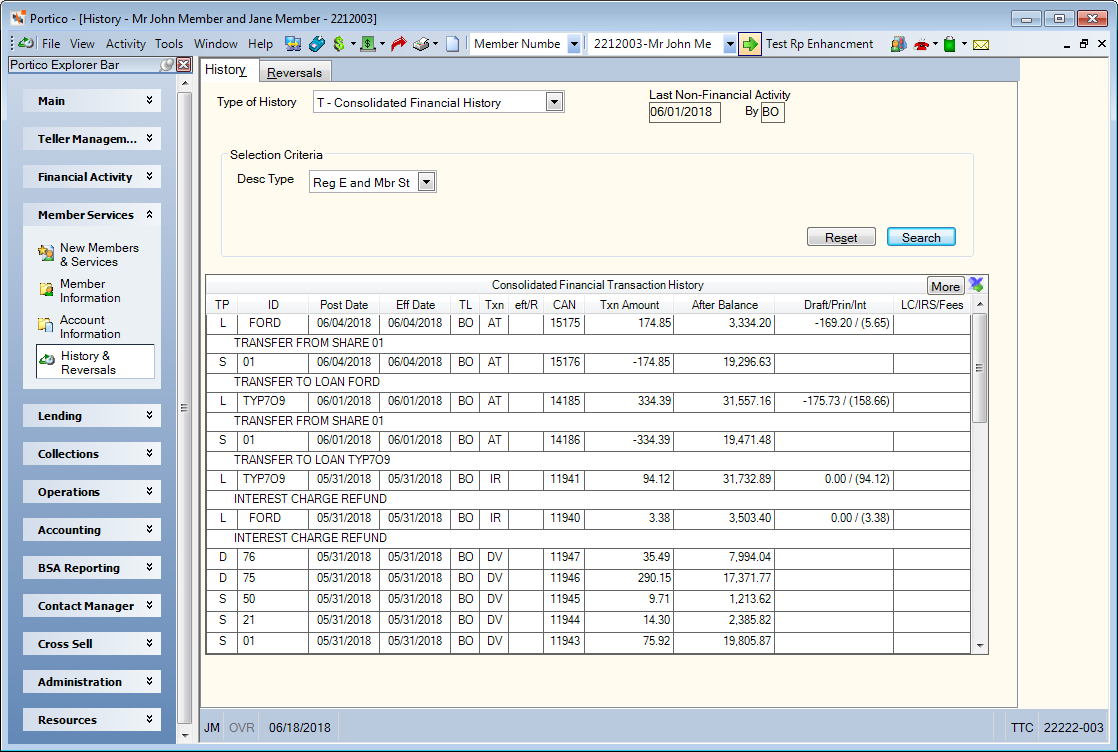1118x752 pixels.
Task: Click the printer toolbar icon
Action: point(421,44)
